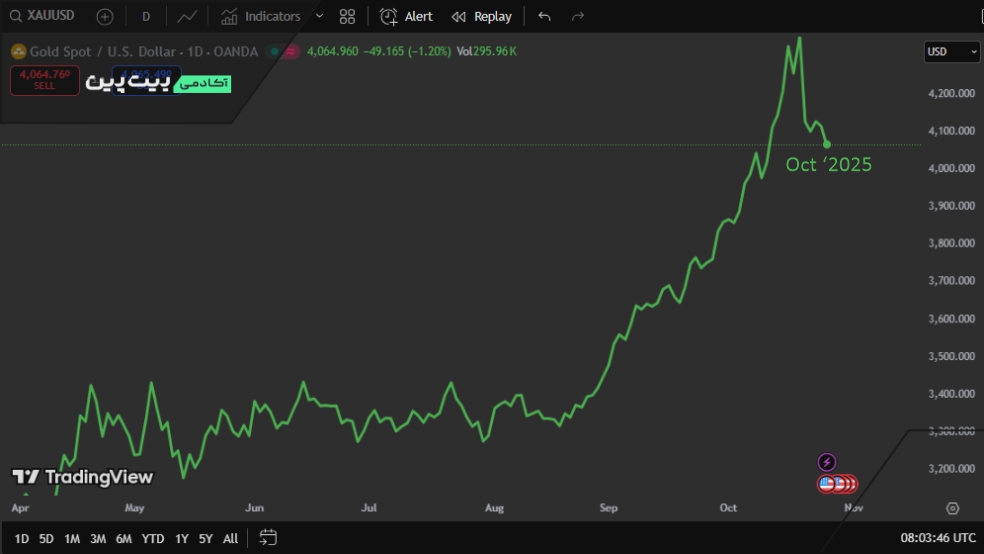The image size is (984, 554).
Task: Open the chart style line icon
Action: pos(186,17)
